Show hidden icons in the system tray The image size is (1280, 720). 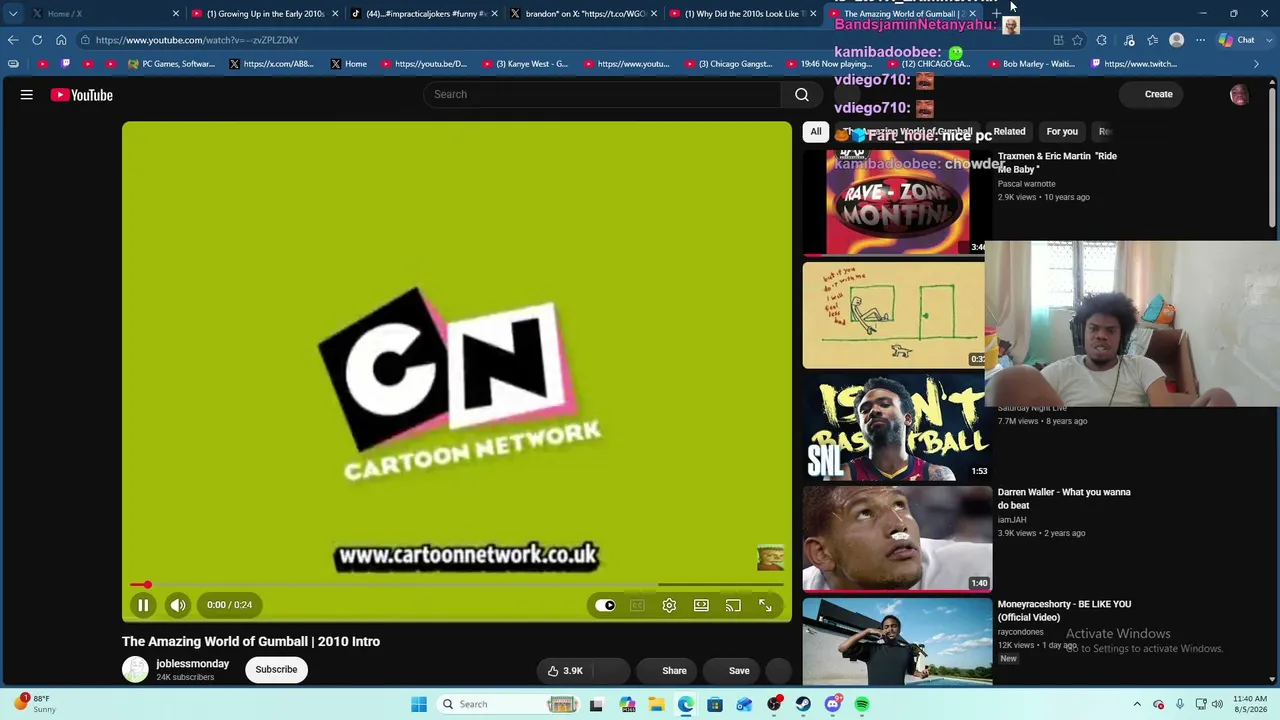pyautogui.click(x=1137, y=704)
